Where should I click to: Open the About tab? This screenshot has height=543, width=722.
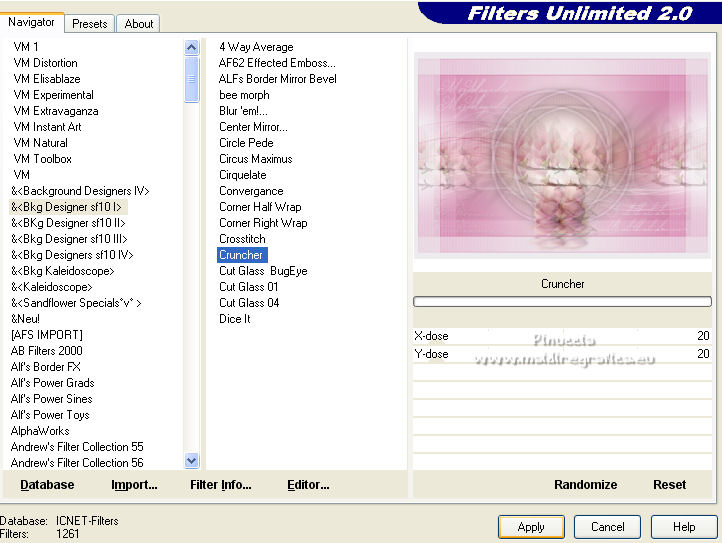point(138,23)
